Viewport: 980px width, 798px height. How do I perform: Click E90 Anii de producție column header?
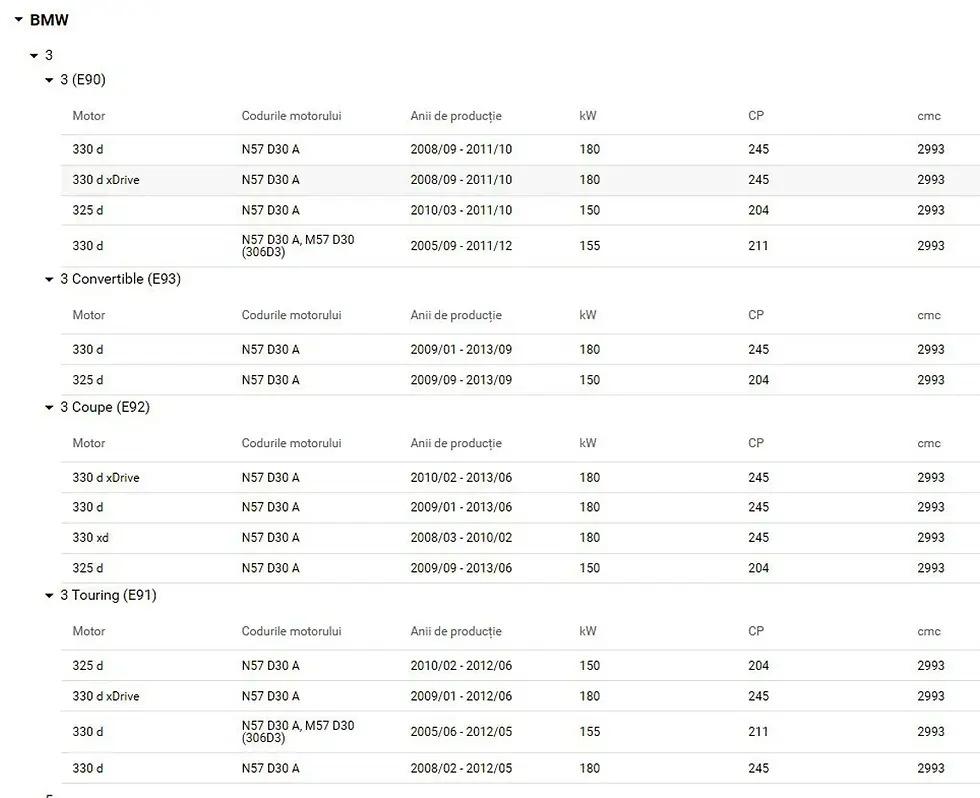point(456,116)
